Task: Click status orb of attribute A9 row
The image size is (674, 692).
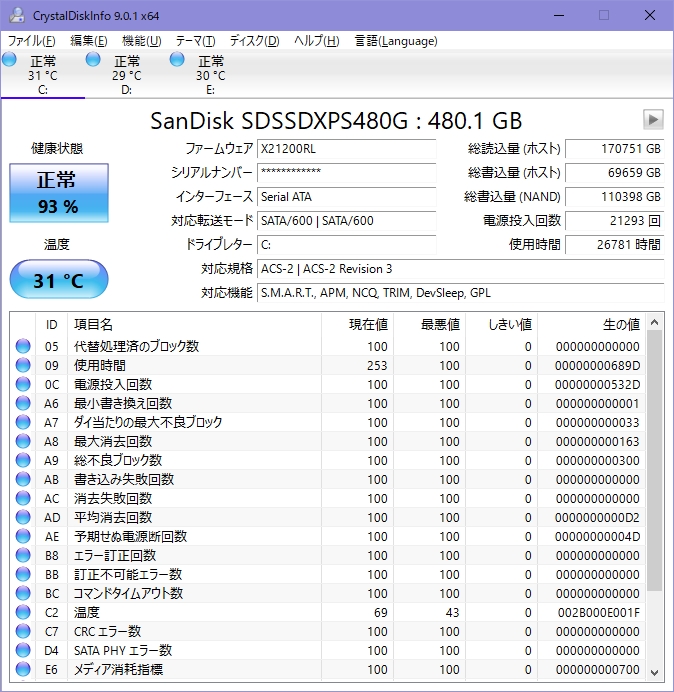Action: [23, 460]
